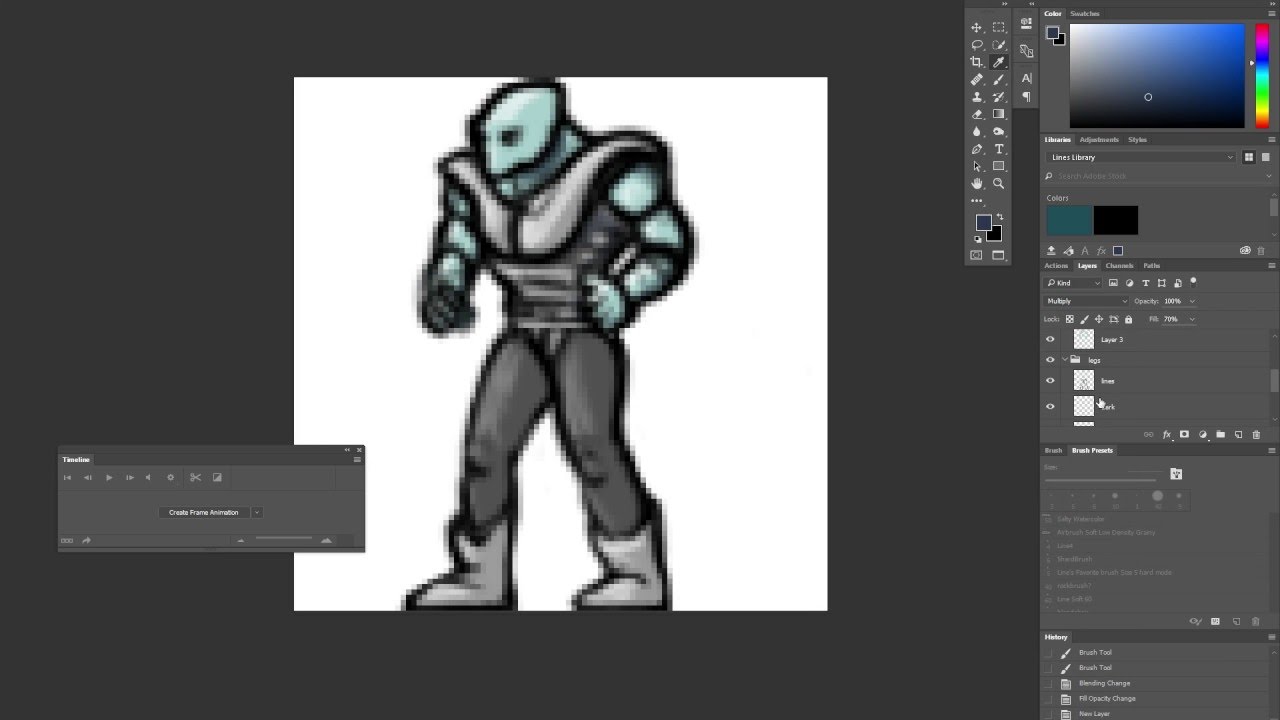Collapse the legs group
Screen dimensions: 1280x720
pos(1065,359)
